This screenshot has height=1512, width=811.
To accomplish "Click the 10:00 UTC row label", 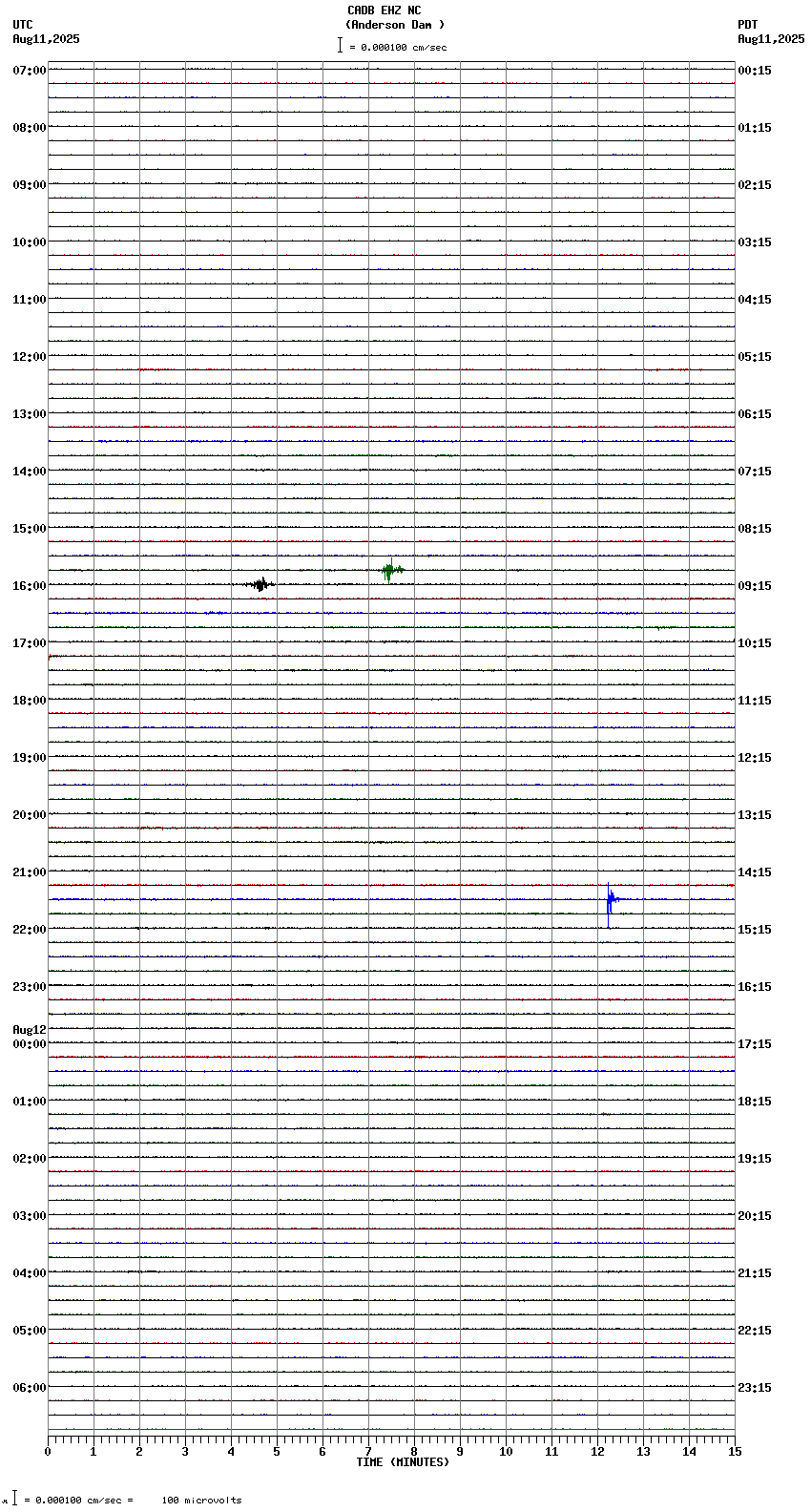I will point(30,242).
